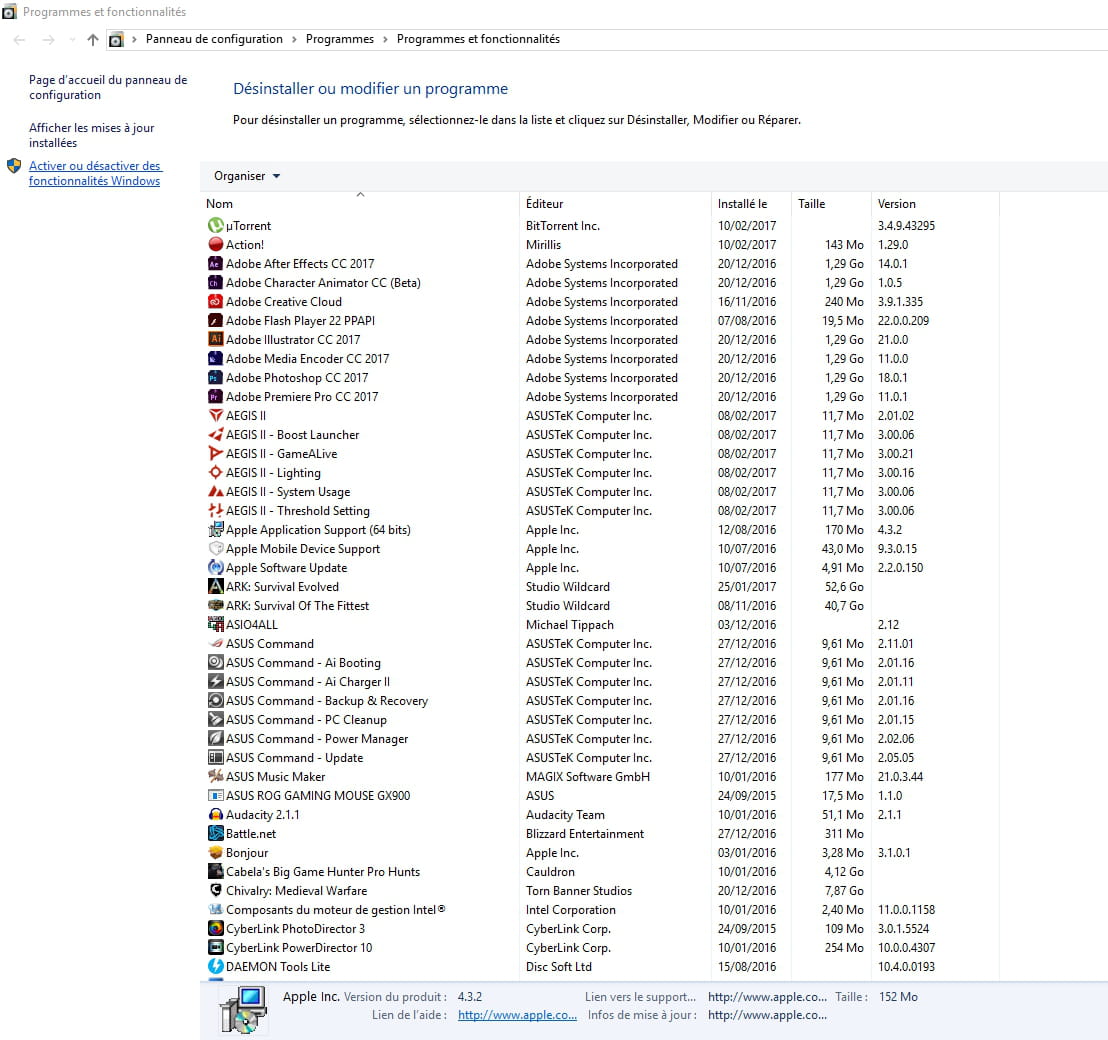This screenshot has height=1040, width=1108.
Task: Sort list by the Nom column header
Action: pyautogui.click(x=220, y=204)
